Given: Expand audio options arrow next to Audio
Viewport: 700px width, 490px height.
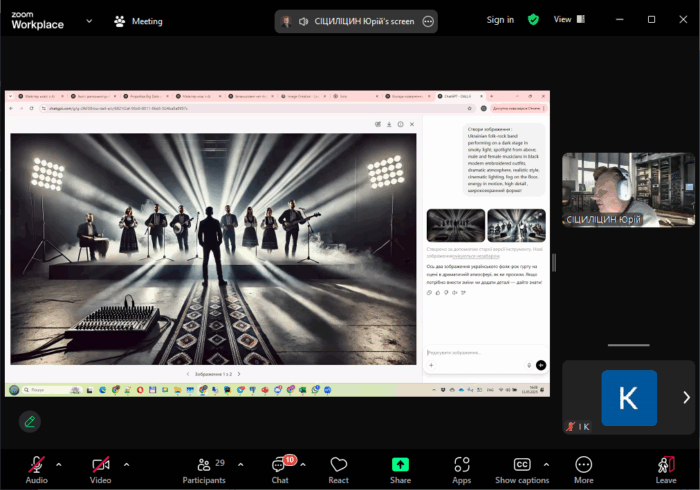Looking at the screenshot, I should (58, 464).
